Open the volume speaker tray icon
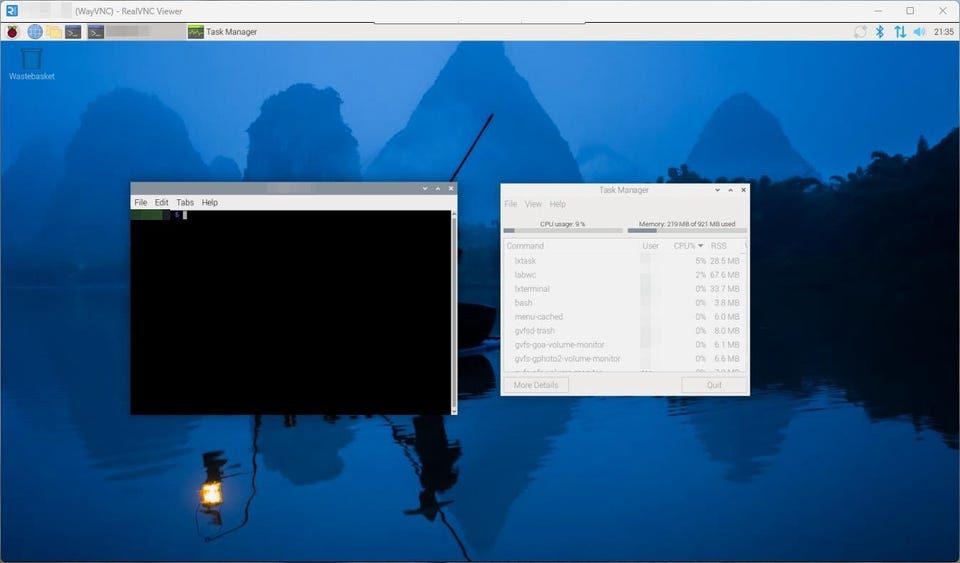 tap(919, 32)
